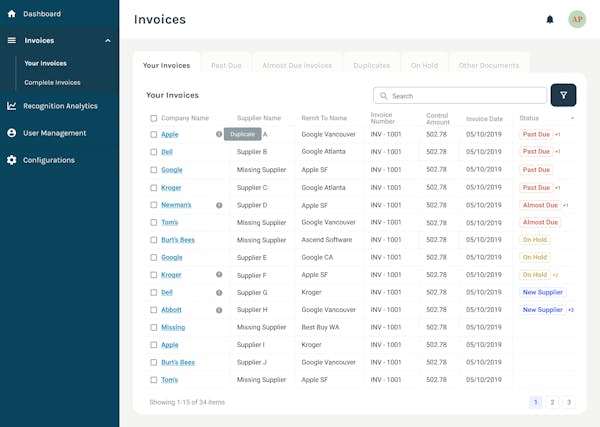Open the Configurations gear icon
This screenshot has width=600, height=427.
click(11, 160)
